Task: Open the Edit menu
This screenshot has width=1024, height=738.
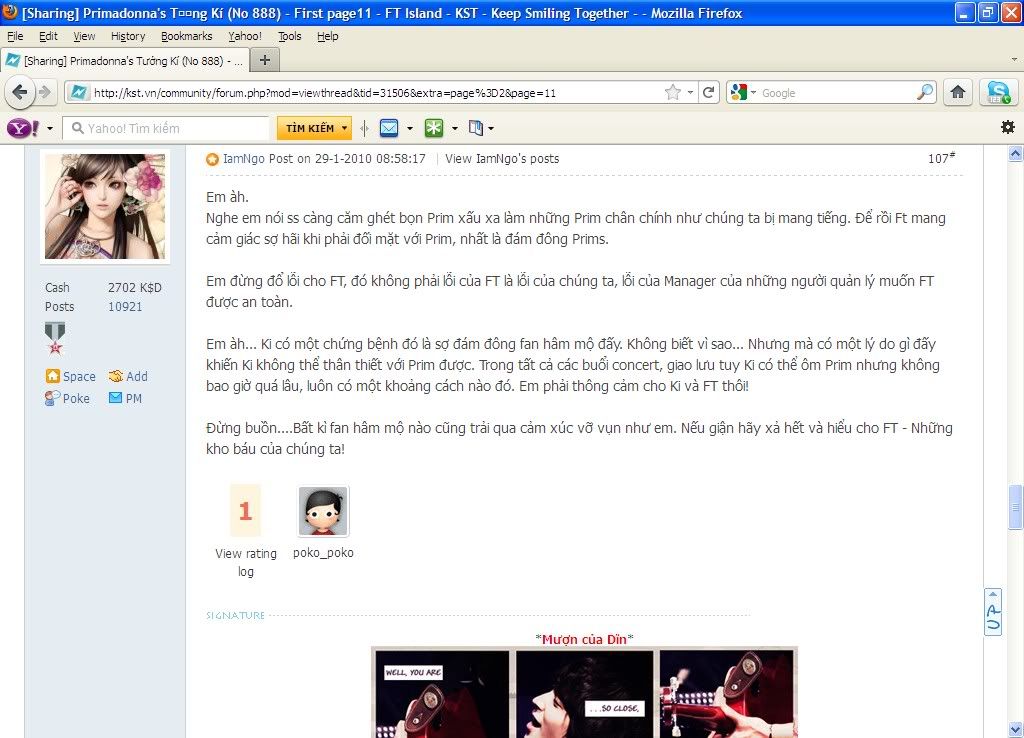Action: coord(48,36)
